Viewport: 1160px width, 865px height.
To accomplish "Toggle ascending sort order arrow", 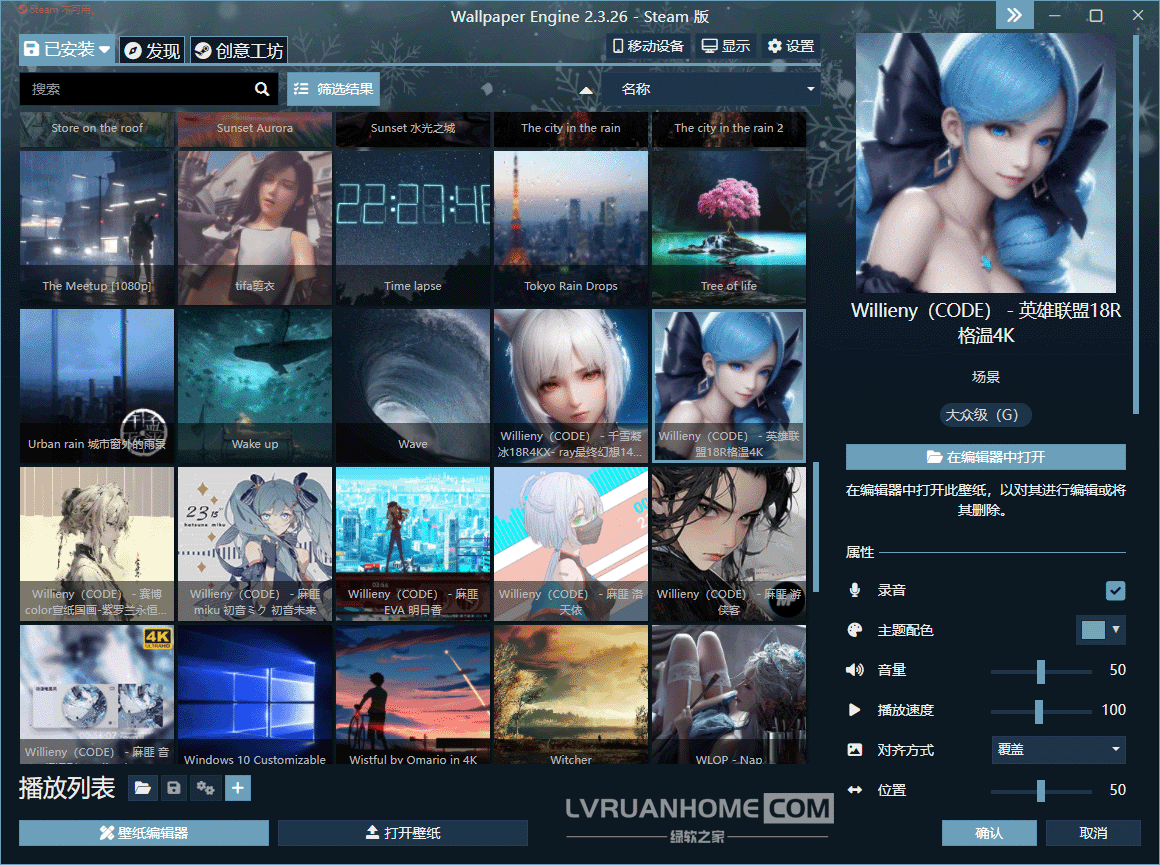I will coord(586,89).
